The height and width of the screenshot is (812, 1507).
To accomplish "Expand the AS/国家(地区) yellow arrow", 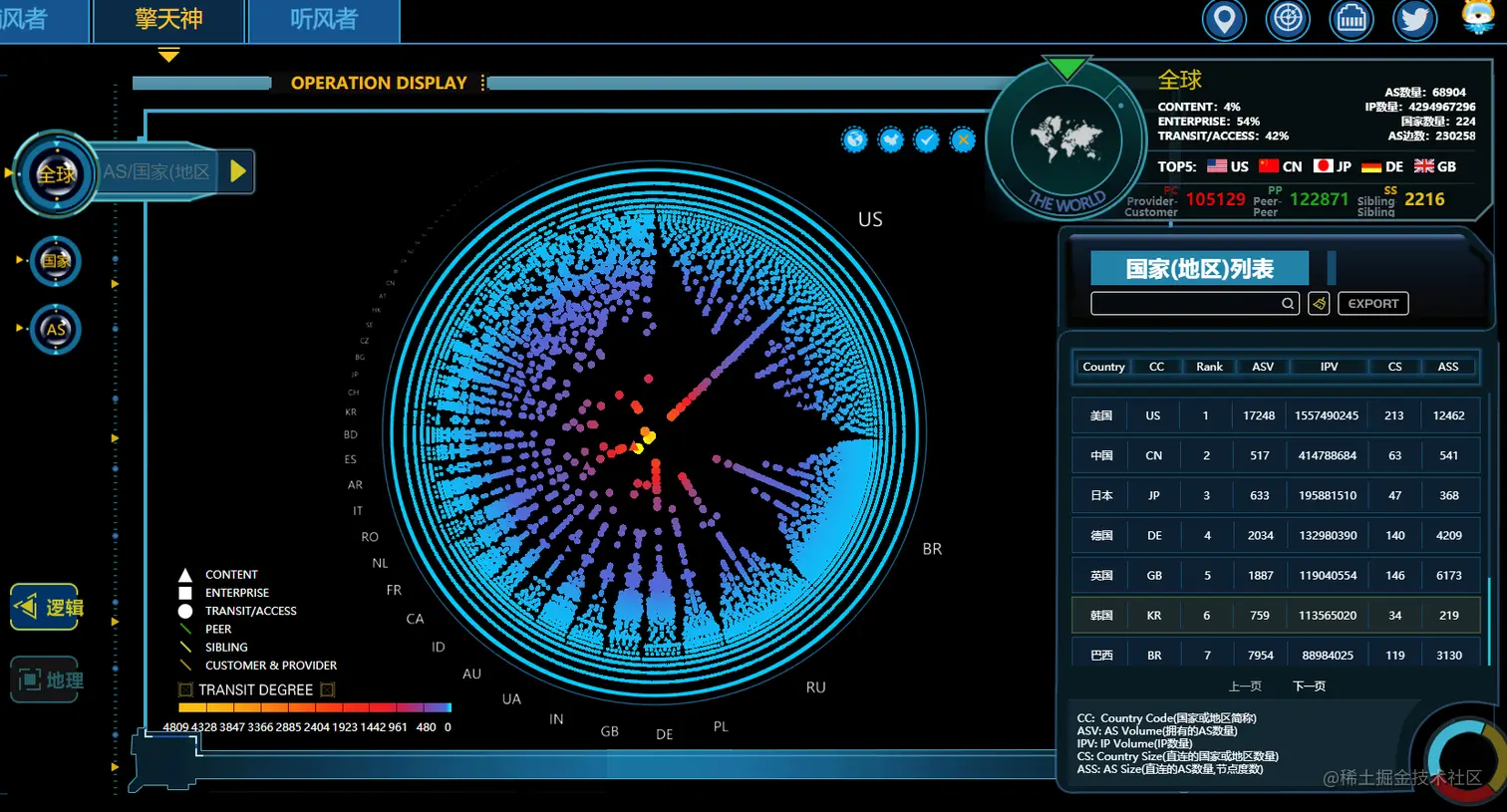I will [238, 171].
